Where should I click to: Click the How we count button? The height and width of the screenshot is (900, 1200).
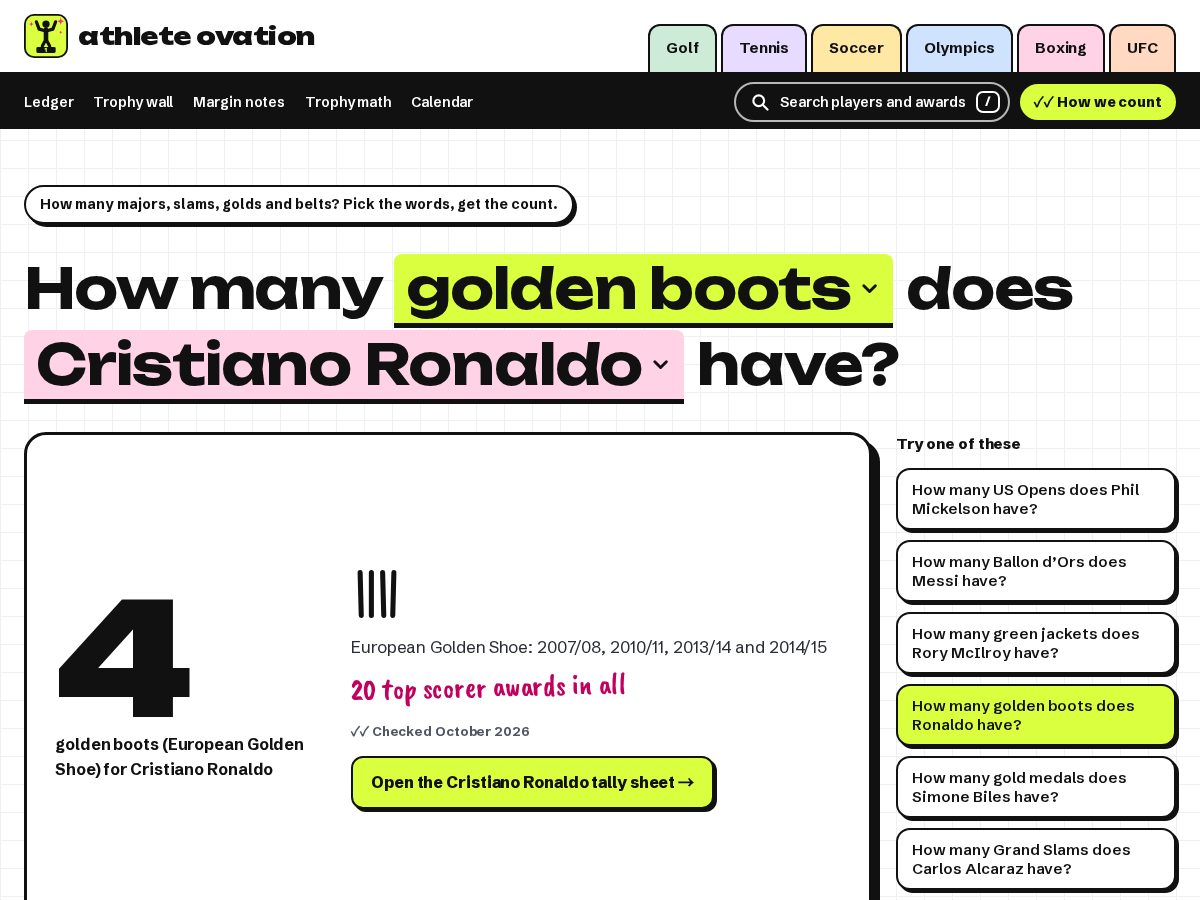click(1098, 102)
